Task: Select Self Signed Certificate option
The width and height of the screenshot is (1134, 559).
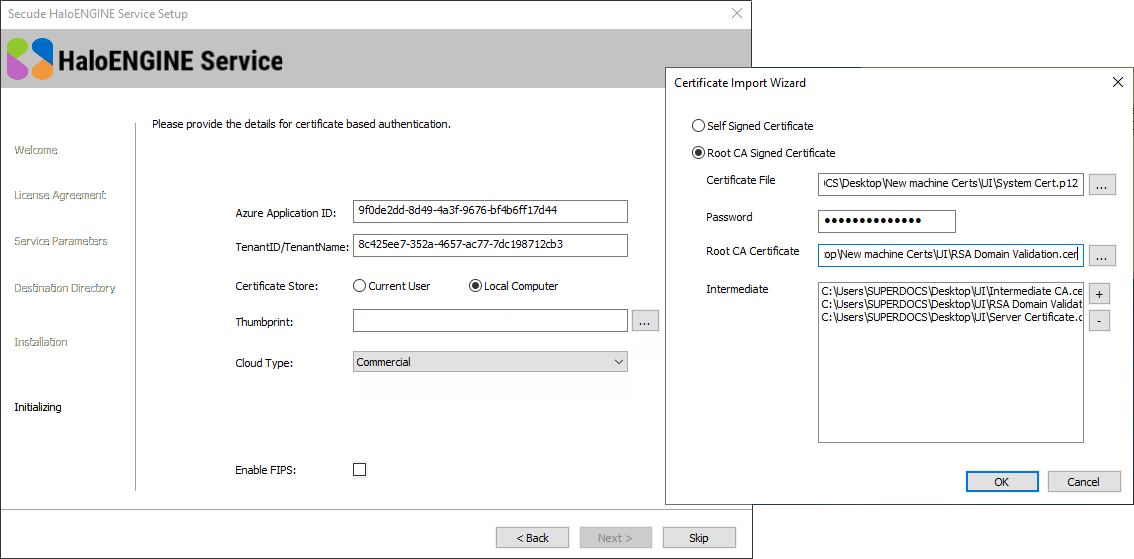Action: pyautogui.click(x=699, y=127)
